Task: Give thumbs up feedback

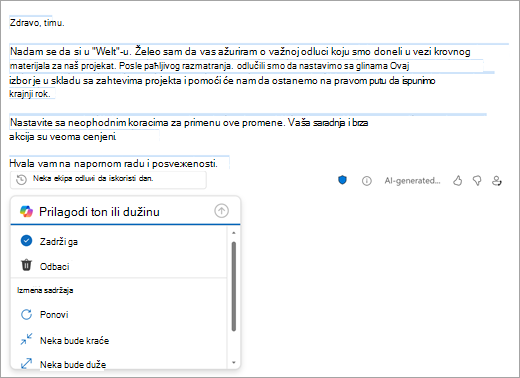Action: click(458, 181)
